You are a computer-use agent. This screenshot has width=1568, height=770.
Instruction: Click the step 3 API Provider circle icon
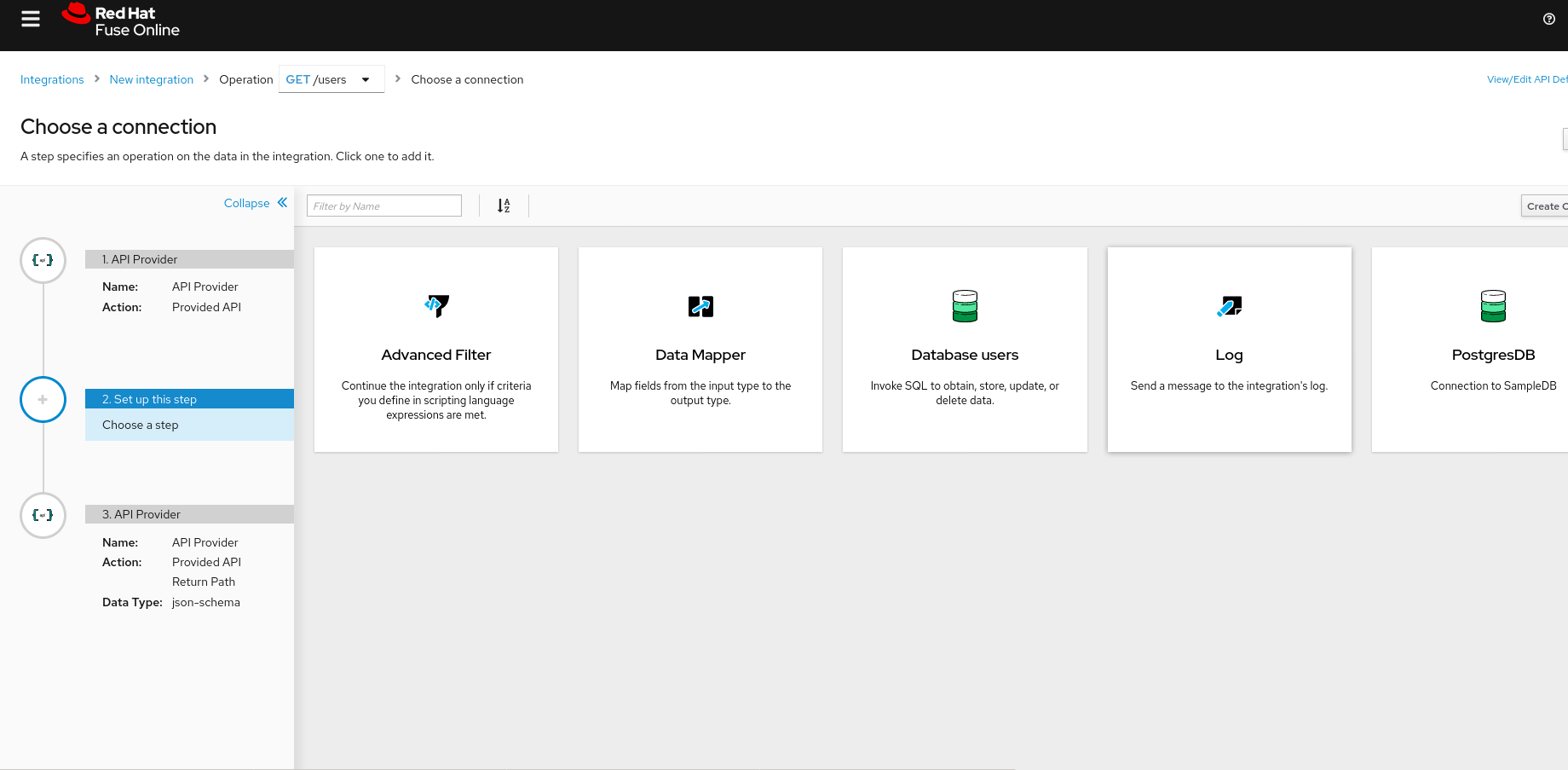tap(43, 515)
